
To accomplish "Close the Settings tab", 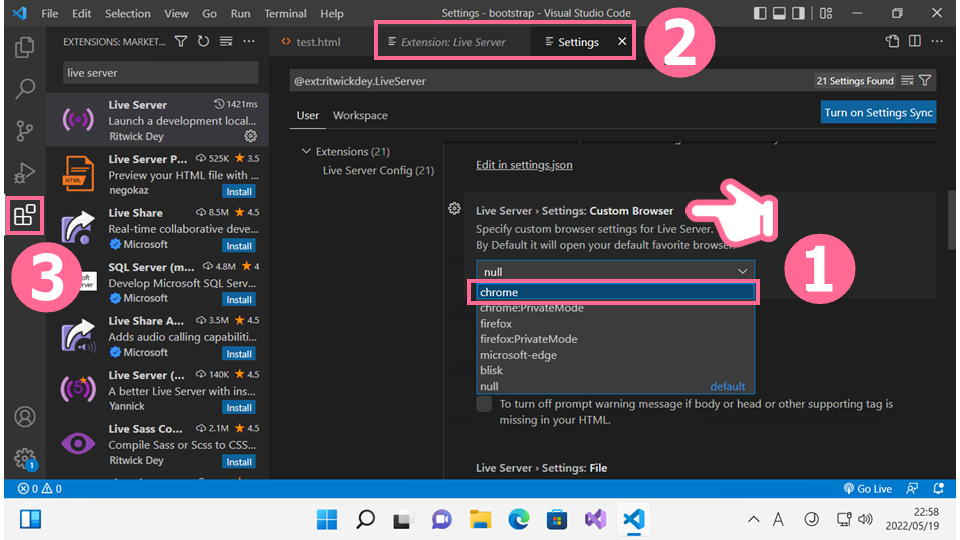I will (621, 41).
